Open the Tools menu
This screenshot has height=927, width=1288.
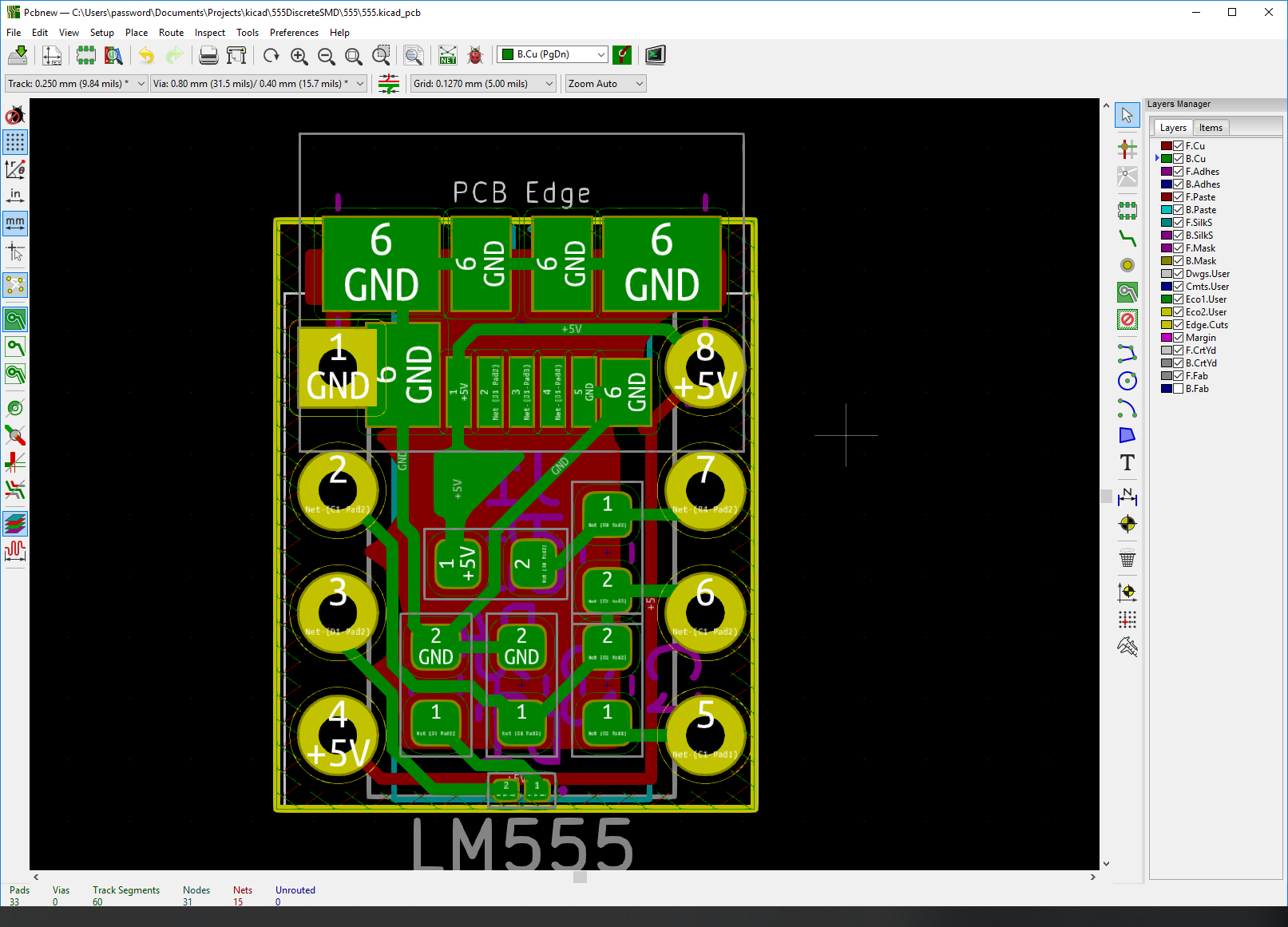click(x=248, y=33)
